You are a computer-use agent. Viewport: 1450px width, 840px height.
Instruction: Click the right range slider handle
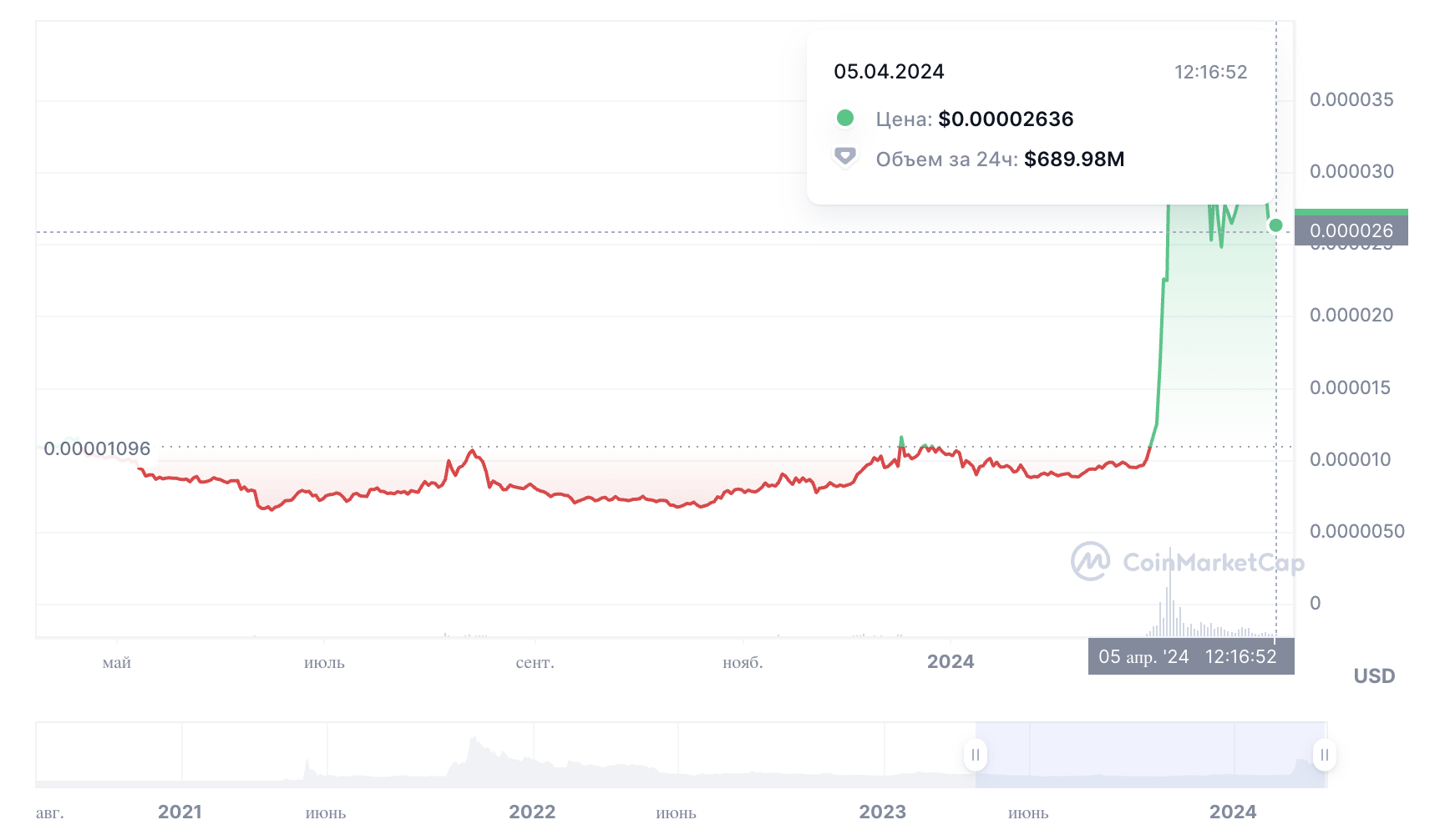(1324, 755)
